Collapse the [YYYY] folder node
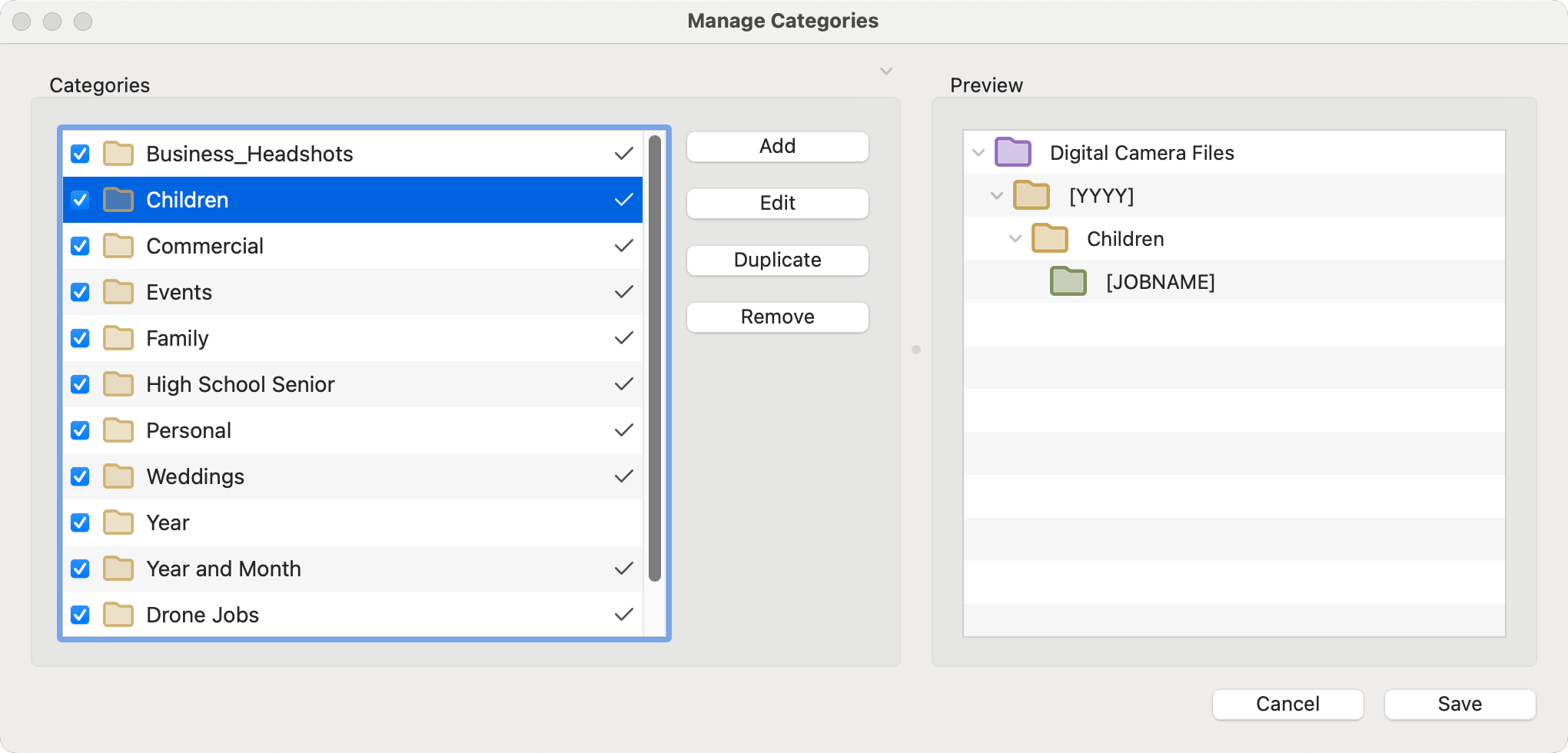 point(997,195)
